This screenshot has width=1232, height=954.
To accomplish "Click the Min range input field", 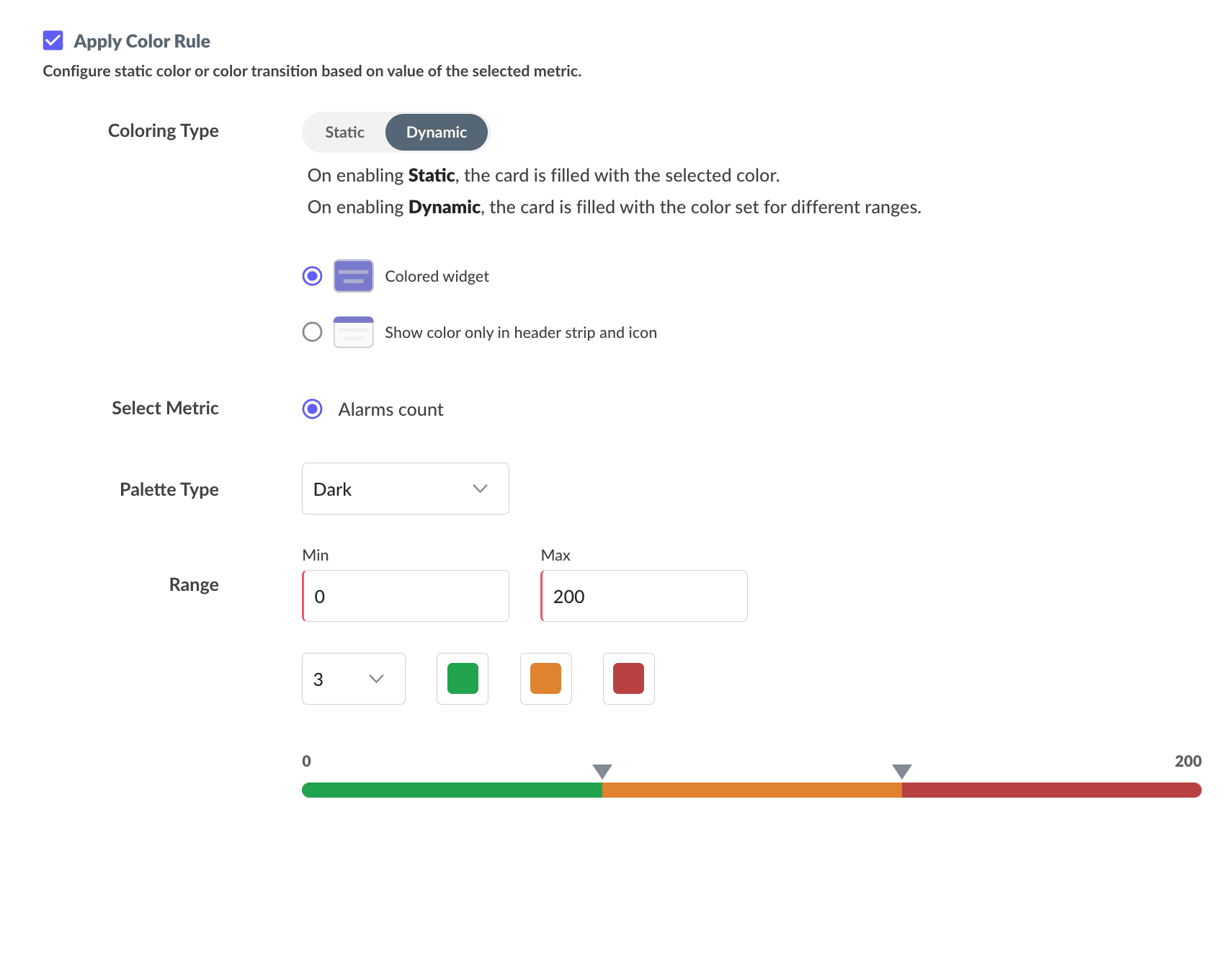I will pos(406,596).
